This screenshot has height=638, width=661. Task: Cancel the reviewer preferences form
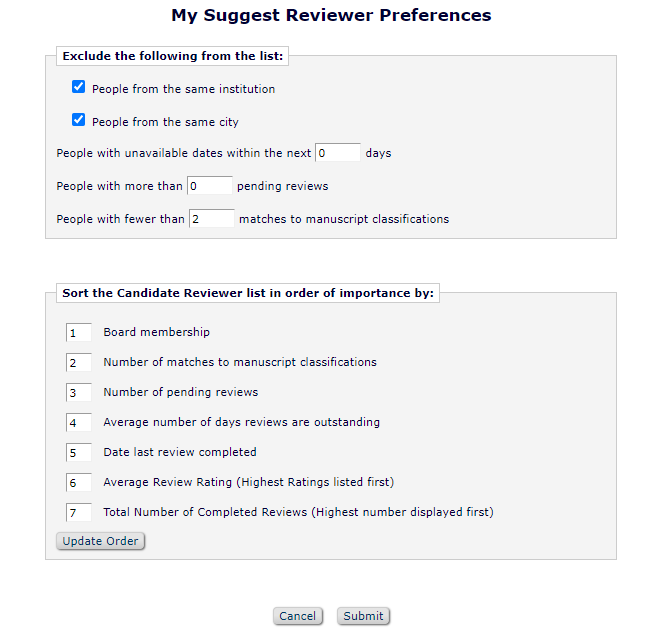click(297, 616)
